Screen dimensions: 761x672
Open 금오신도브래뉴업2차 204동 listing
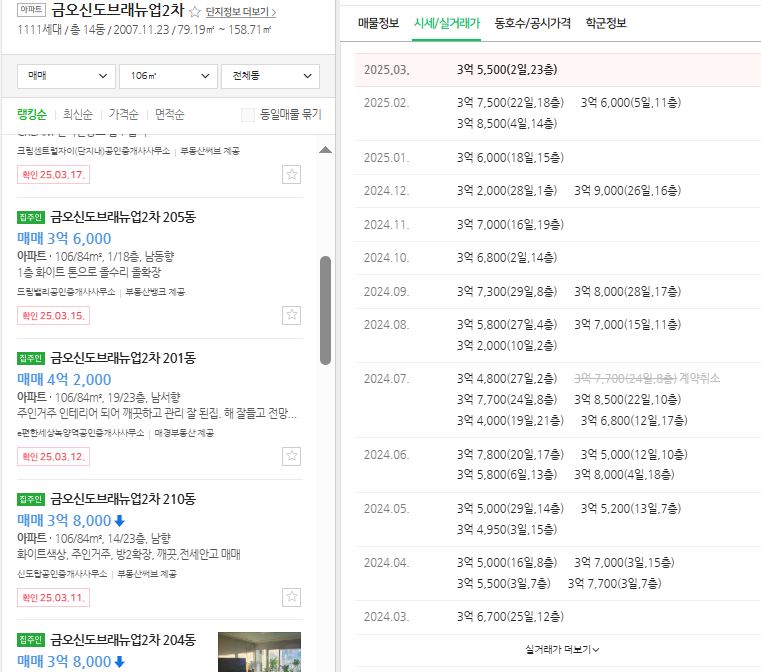tap(123, 640)
